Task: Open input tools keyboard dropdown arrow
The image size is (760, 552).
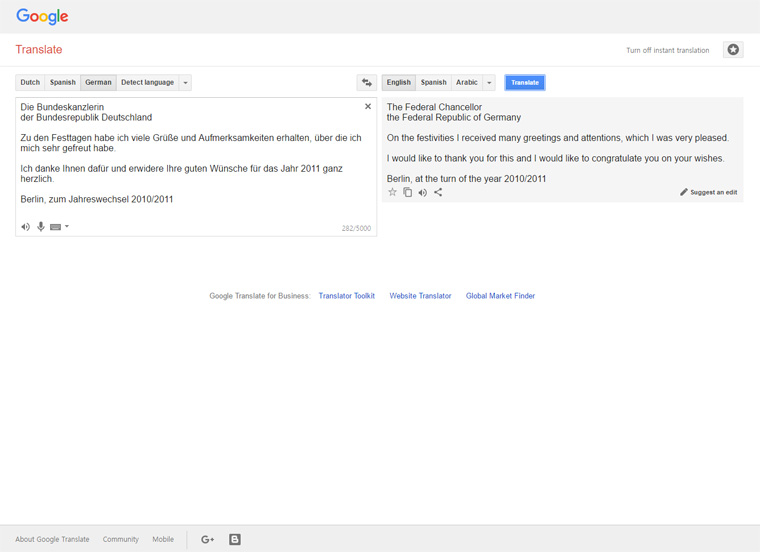Action: point(67,227)
